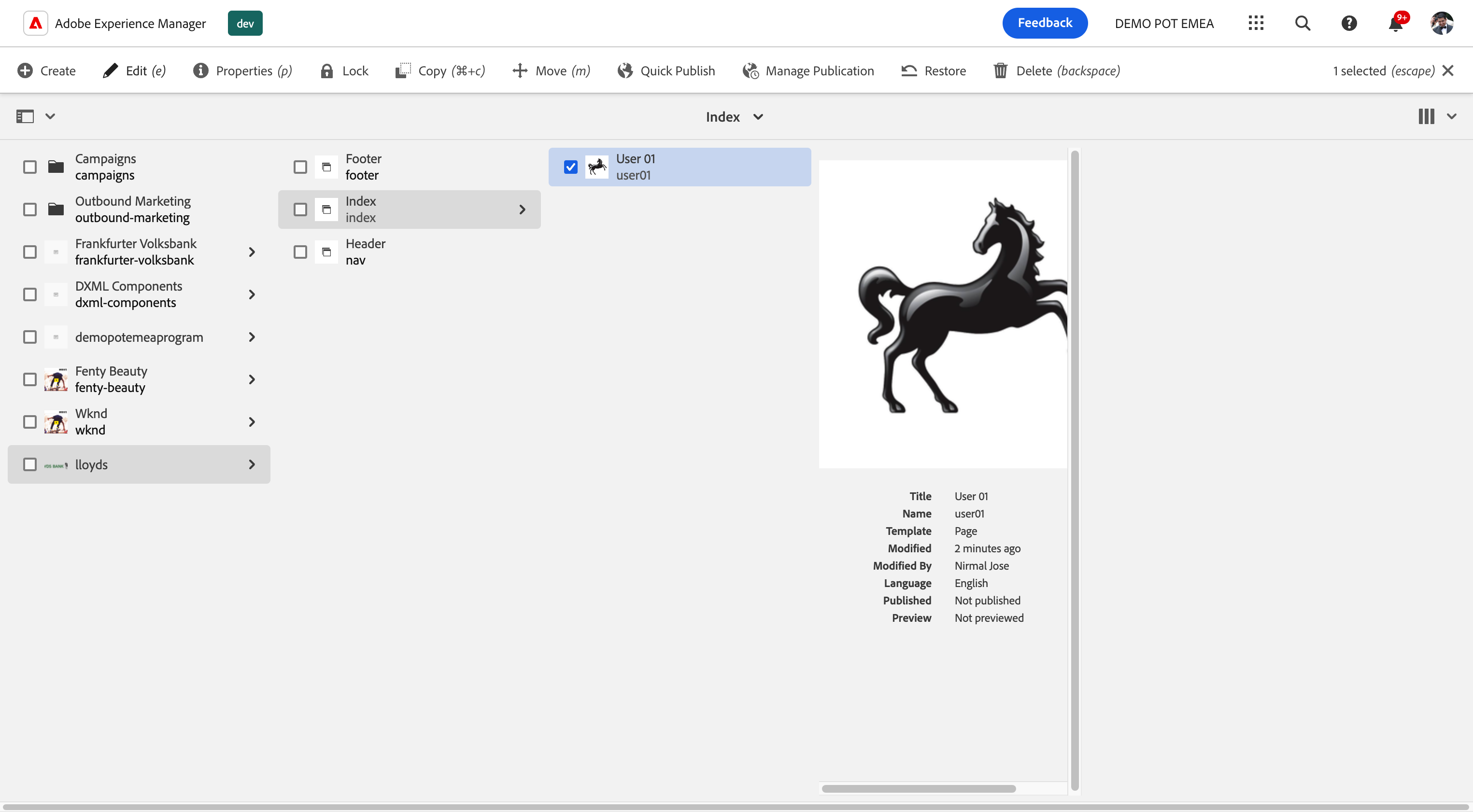Click DEMO POT EMEA program name
The width and height of the screenshot is (1473, 812).
point(1163,24)
